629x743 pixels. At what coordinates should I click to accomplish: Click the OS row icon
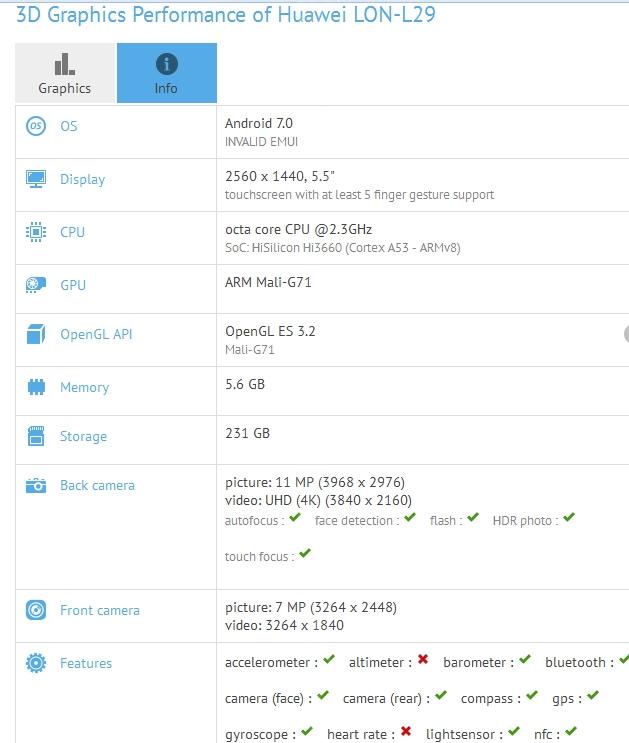(x=36, y=126)
